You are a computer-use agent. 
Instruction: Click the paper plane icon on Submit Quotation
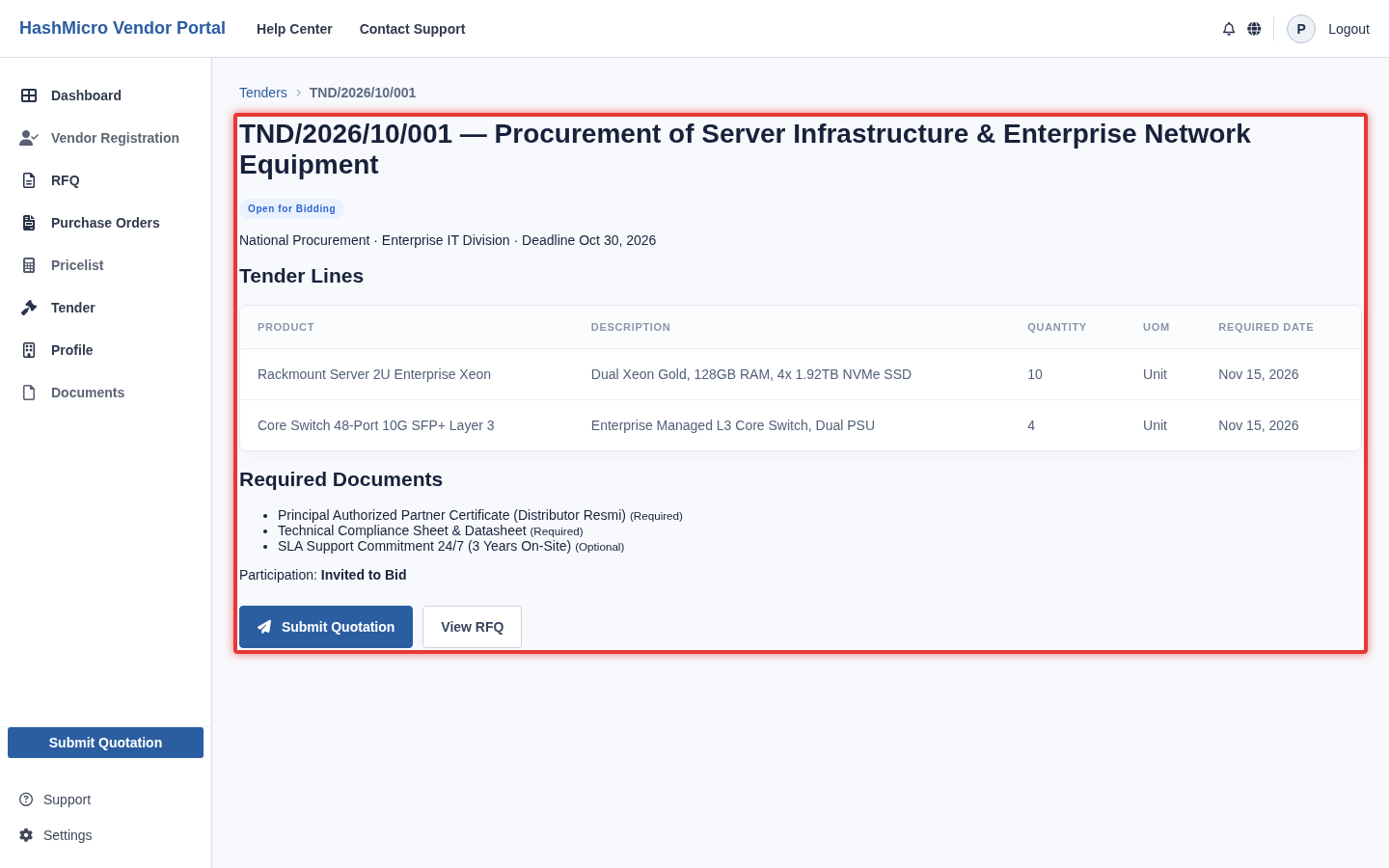[x=264, y=627]
